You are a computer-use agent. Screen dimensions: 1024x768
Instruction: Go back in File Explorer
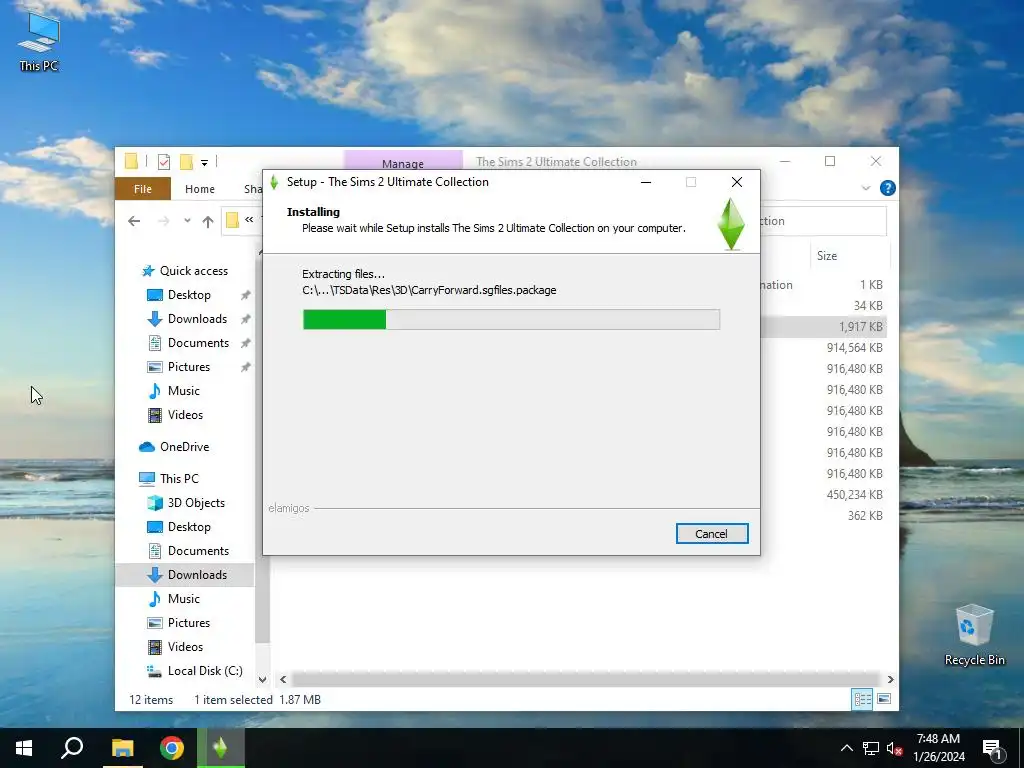click(x=134, y=221)
